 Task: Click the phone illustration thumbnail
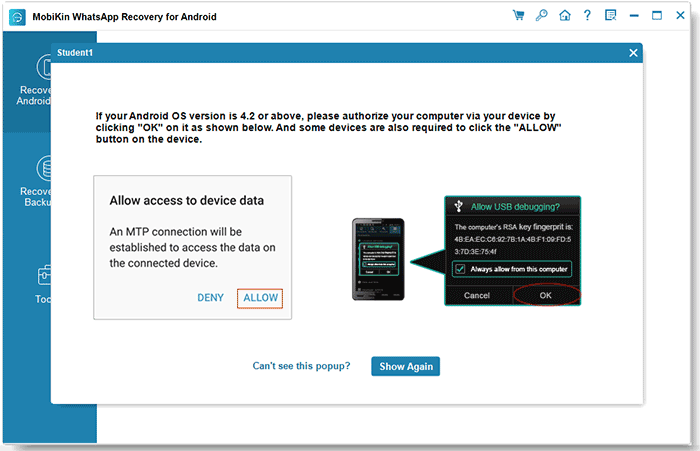378,259
